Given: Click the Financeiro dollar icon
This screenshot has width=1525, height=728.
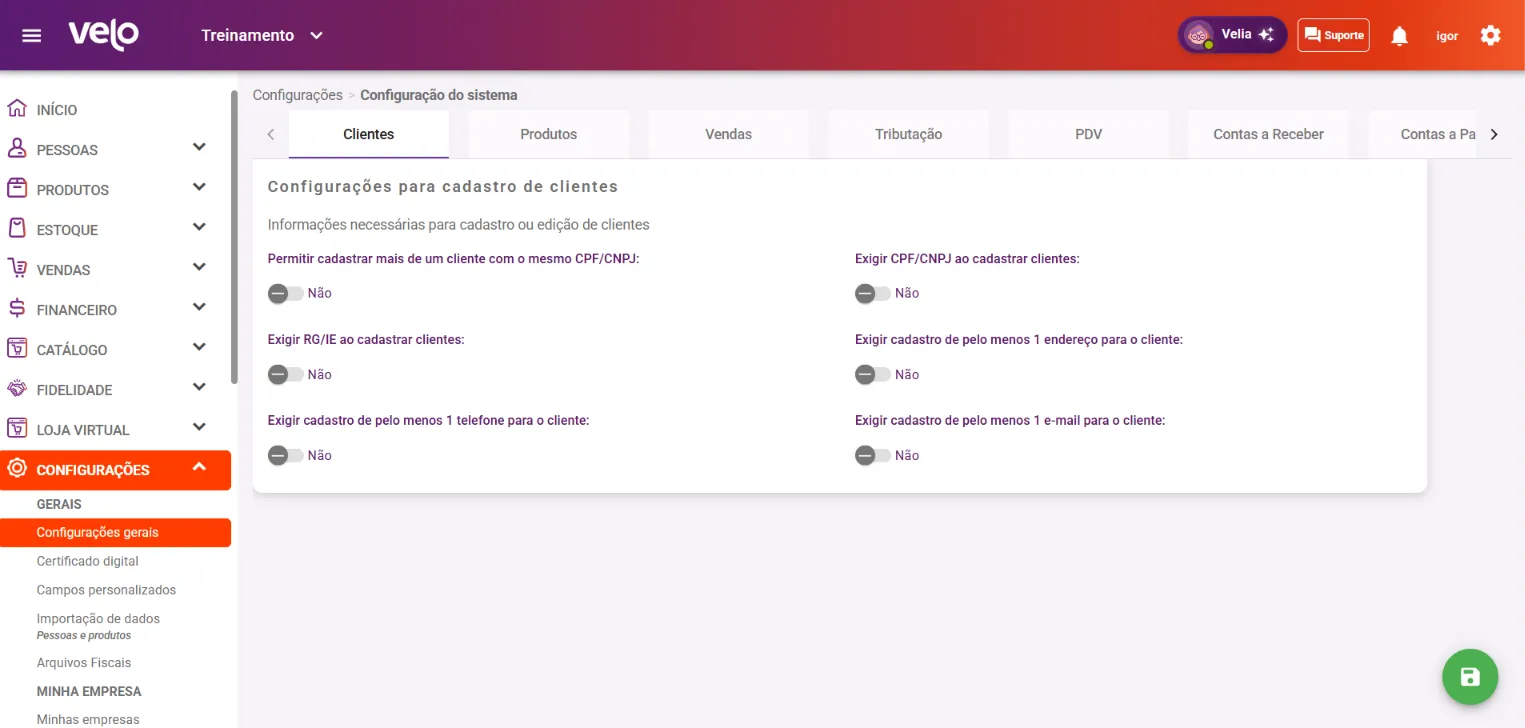Looking at the screenshot, I should 16,308.
